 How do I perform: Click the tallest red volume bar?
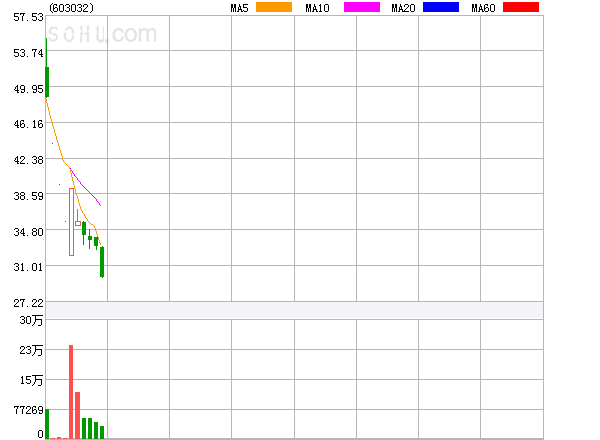click(71, 392)
